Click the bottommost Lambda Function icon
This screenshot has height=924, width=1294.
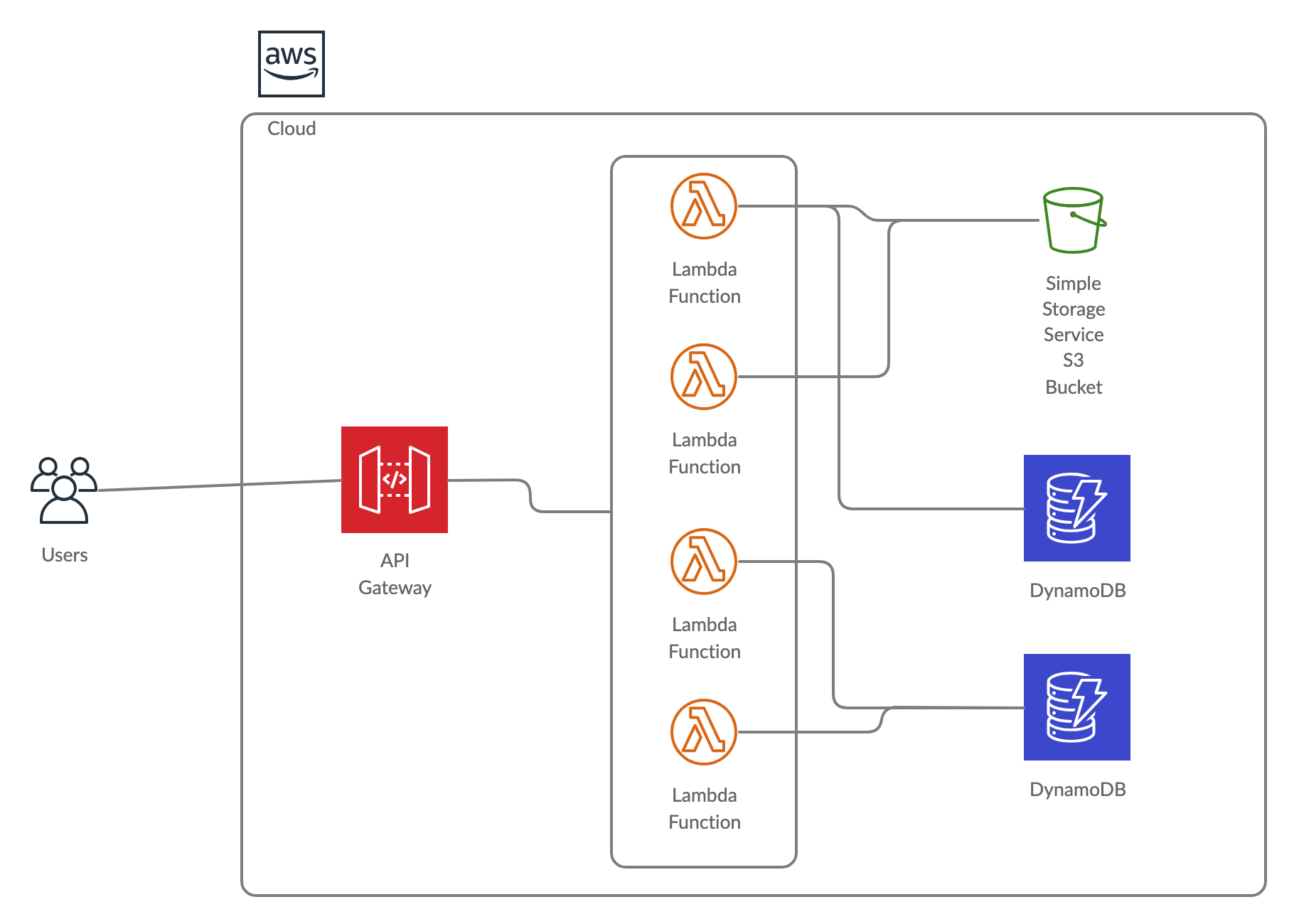click(x=704, y=732)
